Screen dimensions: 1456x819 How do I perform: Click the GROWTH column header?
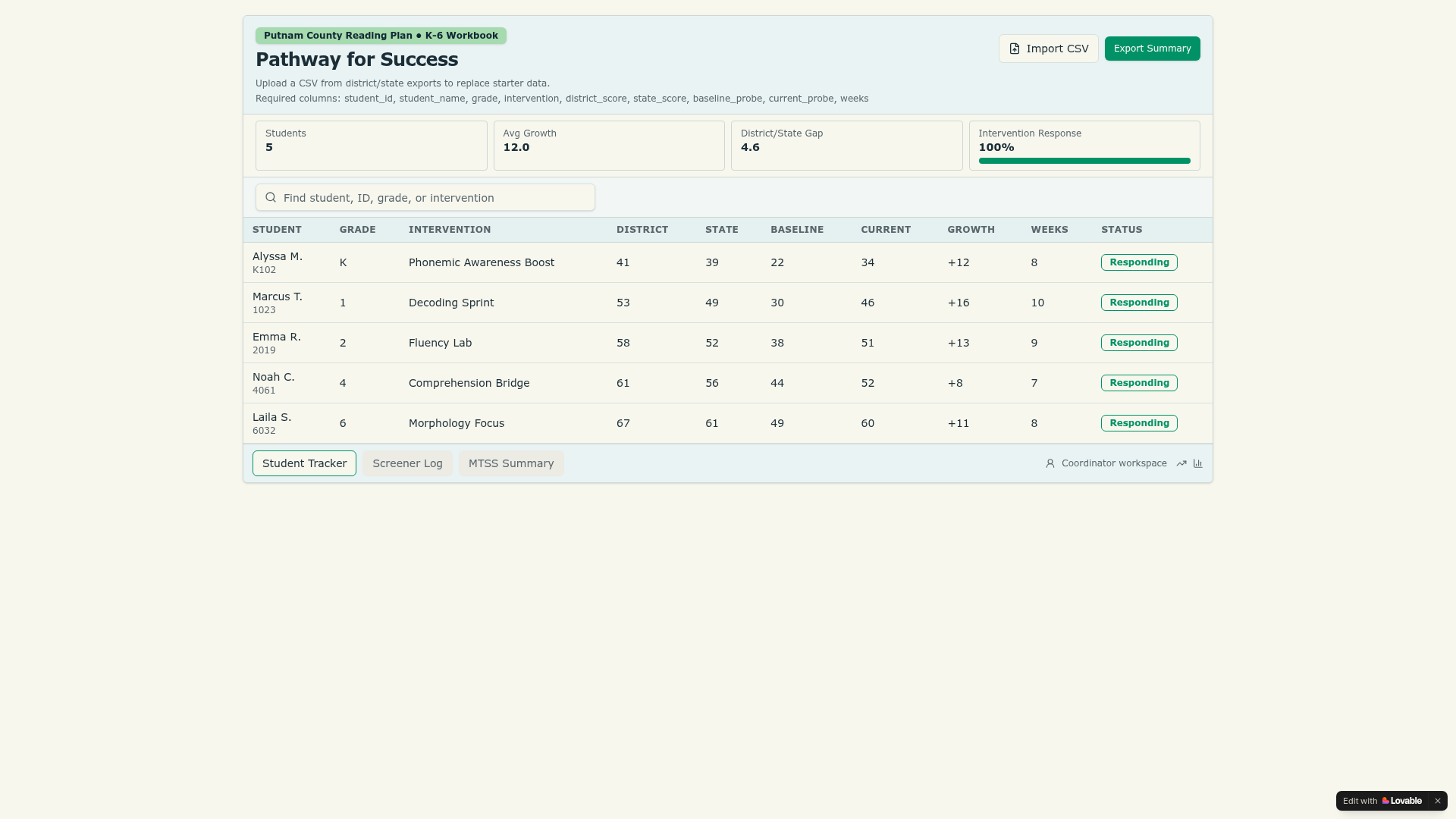click(x=971, y=230)
